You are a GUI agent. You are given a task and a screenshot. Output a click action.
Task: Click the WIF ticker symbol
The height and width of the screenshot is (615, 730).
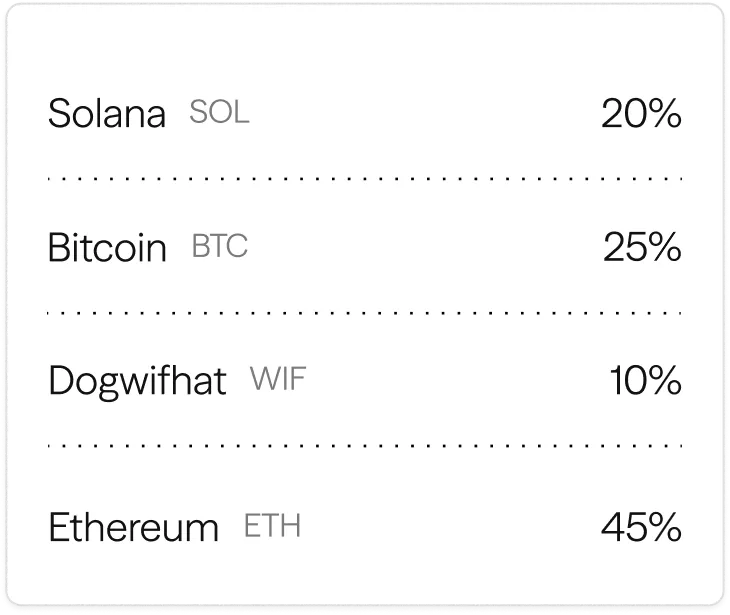(x=277, y=380)
